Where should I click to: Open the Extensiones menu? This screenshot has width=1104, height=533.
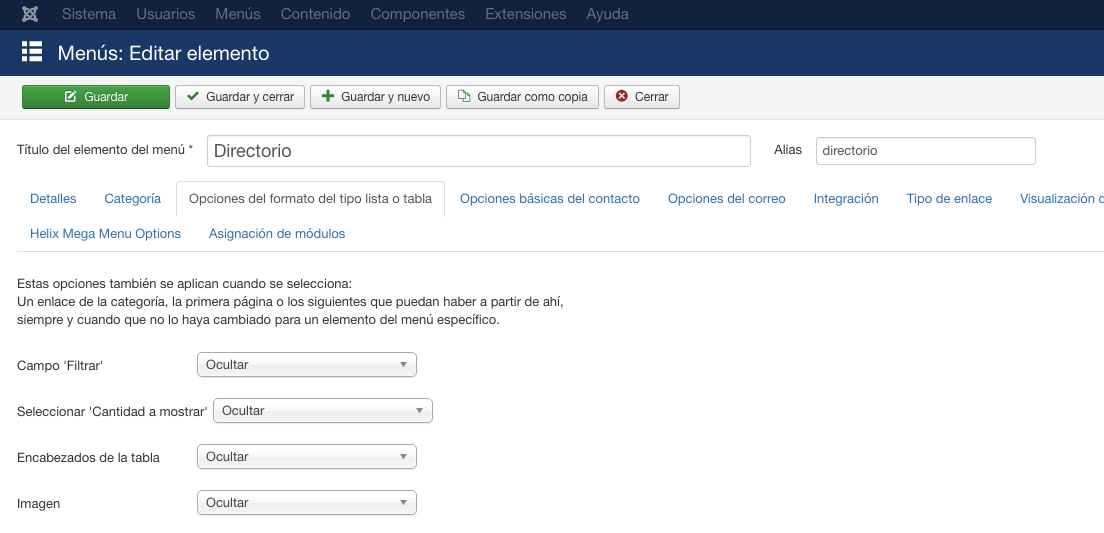(525, 14)
